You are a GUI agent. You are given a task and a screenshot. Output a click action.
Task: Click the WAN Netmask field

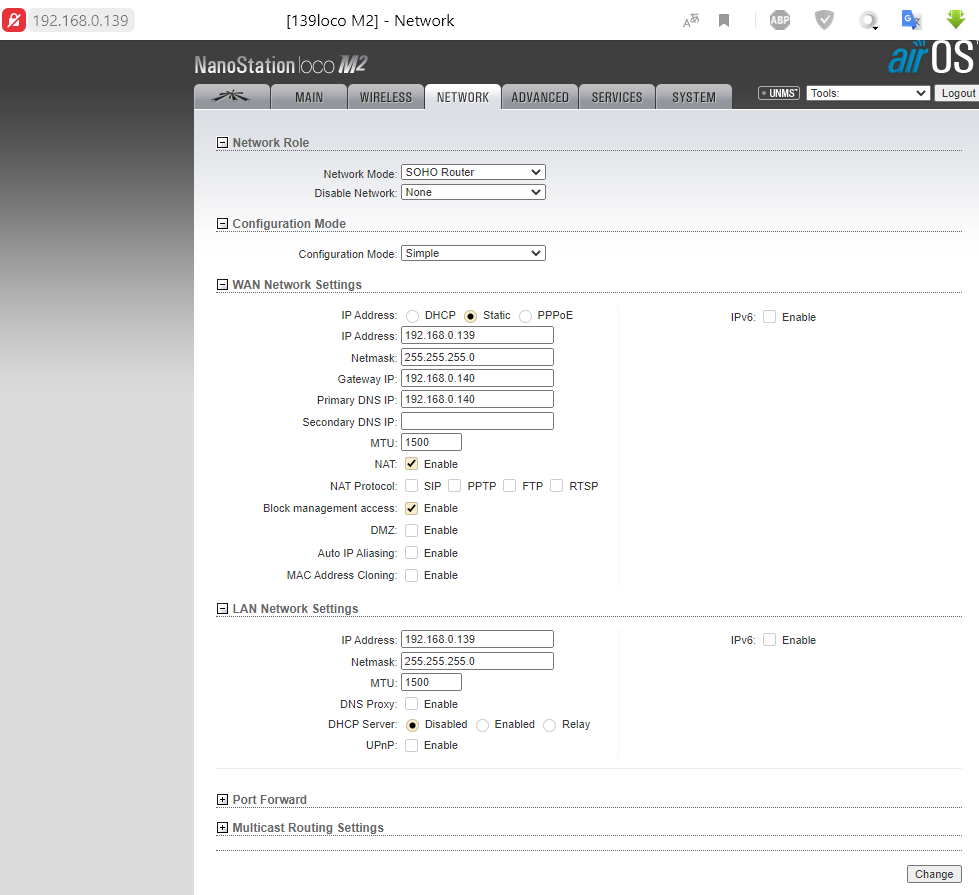[x=477, y=357]
